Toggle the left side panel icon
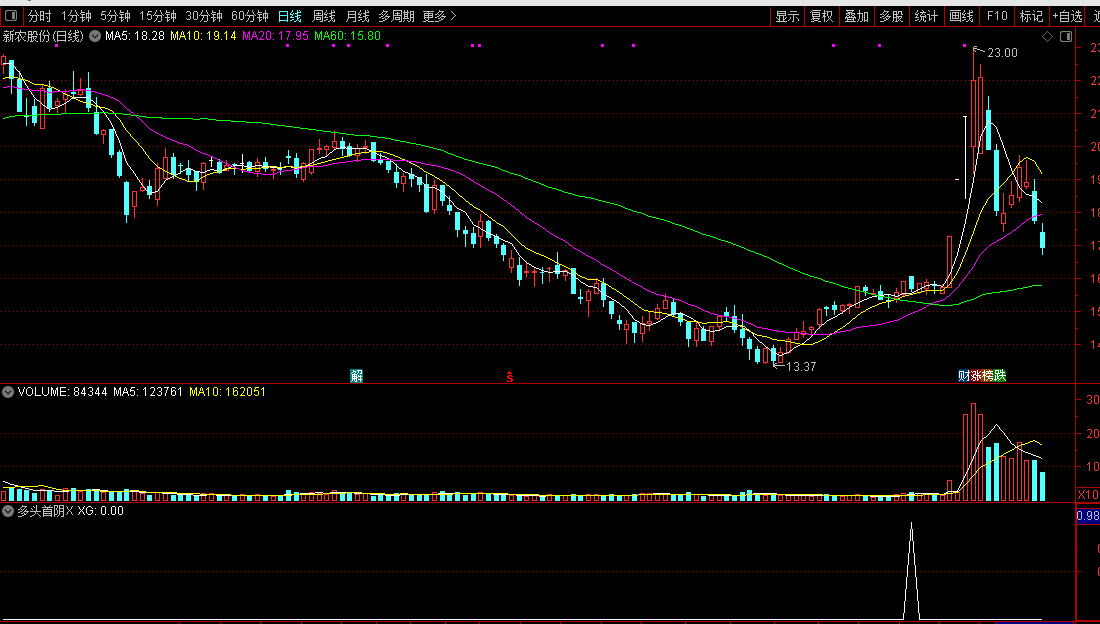Image resolution: width=1100 pixels, height=624 pixels. coord(11,15)
